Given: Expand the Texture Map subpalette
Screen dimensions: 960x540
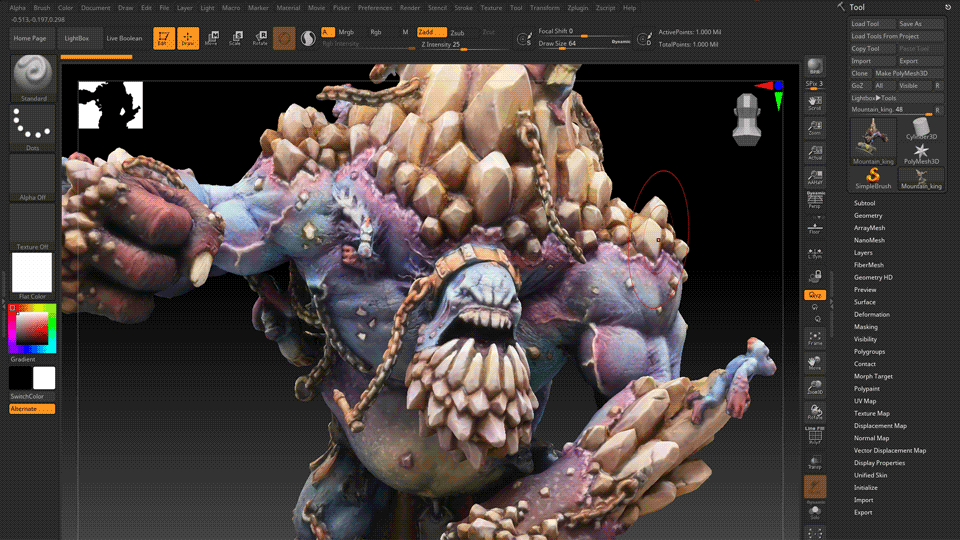Looking at the screenshot, I should pyautogui.click(x=871, y=413).
